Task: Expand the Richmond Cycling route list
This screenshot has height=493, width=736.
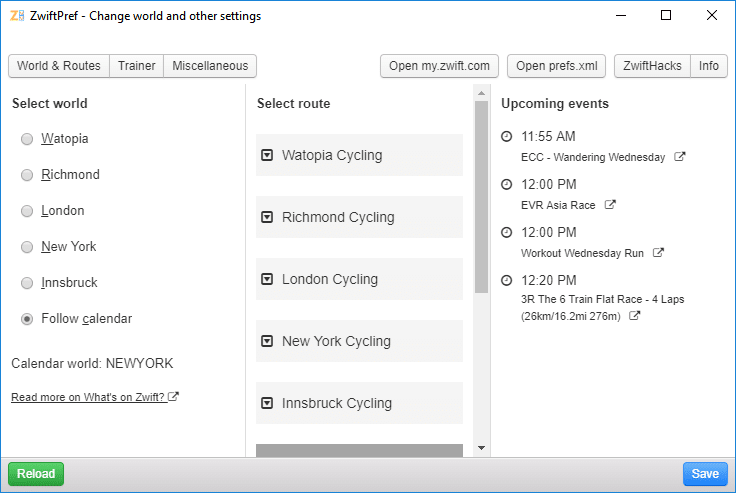Action: coord(359,217)
